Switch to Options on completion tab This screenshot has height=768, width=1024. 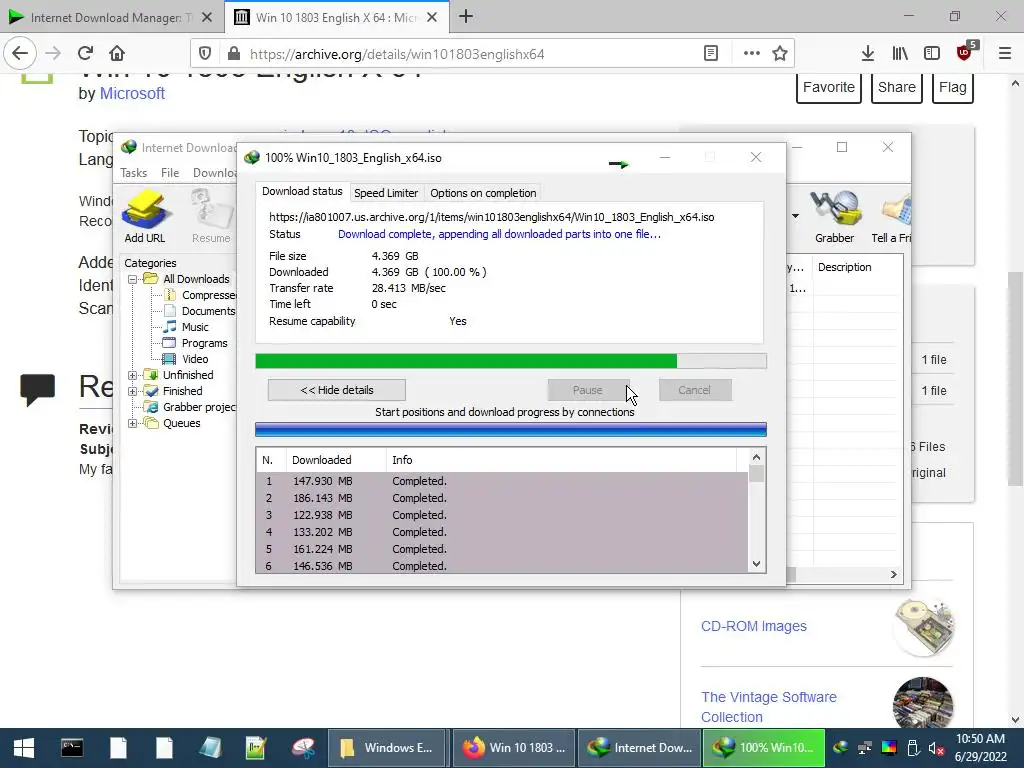point(483,193)
